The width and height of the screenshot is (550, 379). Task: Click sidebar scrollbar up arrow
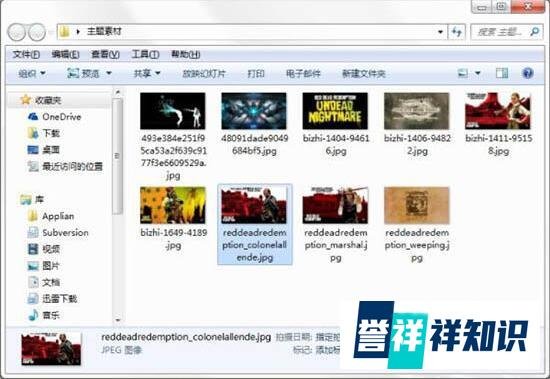118,93
